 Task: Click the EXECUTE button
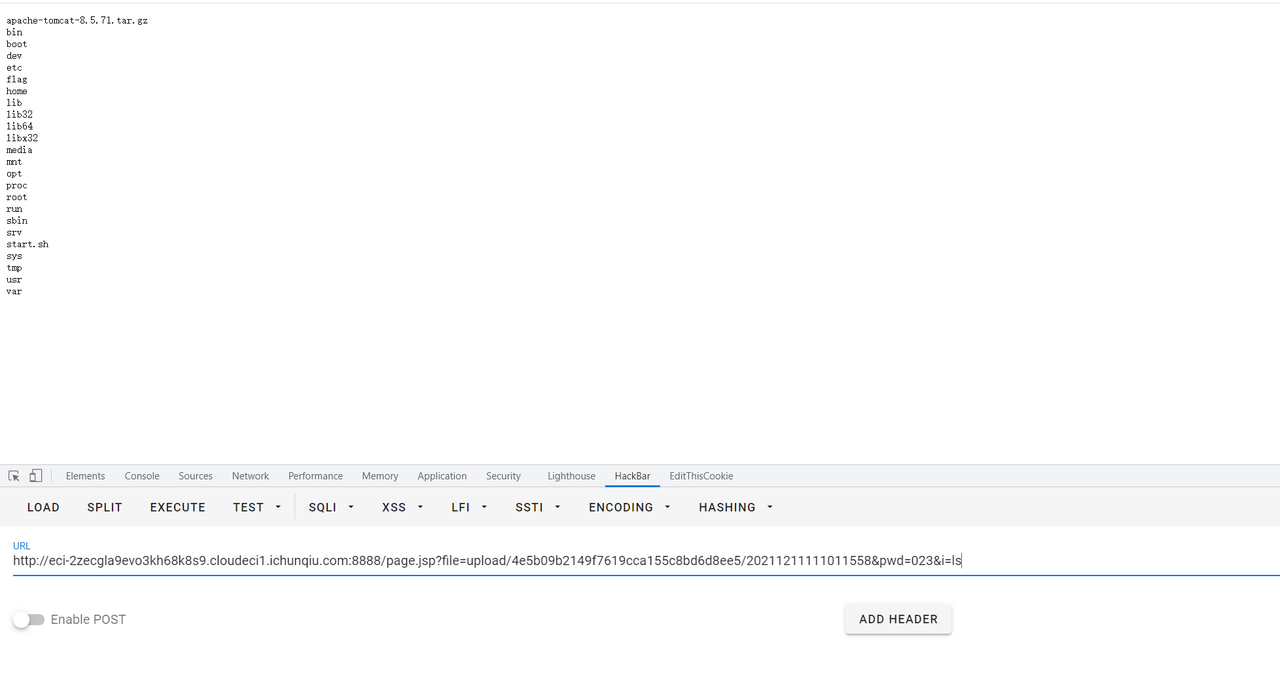click(x=178, y=507)
